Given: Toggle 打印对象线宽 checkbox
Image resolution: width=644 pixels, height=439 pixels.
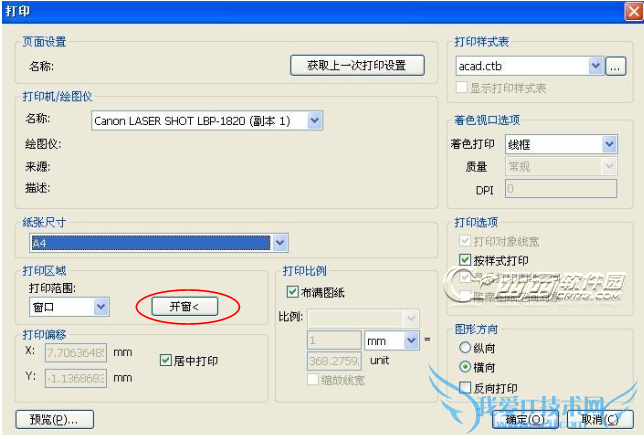Looking at the screenshot, I should [x=465, y=241].
